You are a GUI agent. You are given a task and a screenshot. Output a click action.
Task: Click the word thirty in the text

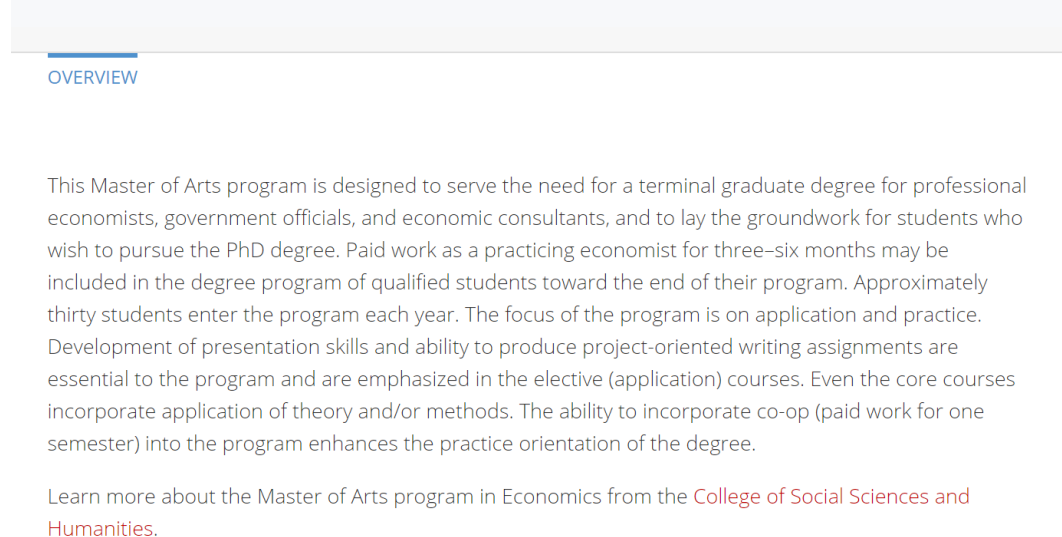[71, 315]
